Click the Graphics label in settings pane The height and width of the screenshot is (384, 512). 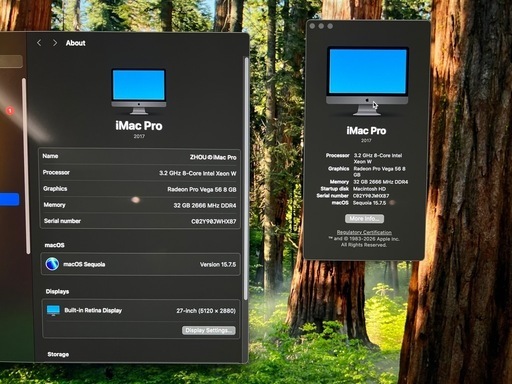(55, 189)
